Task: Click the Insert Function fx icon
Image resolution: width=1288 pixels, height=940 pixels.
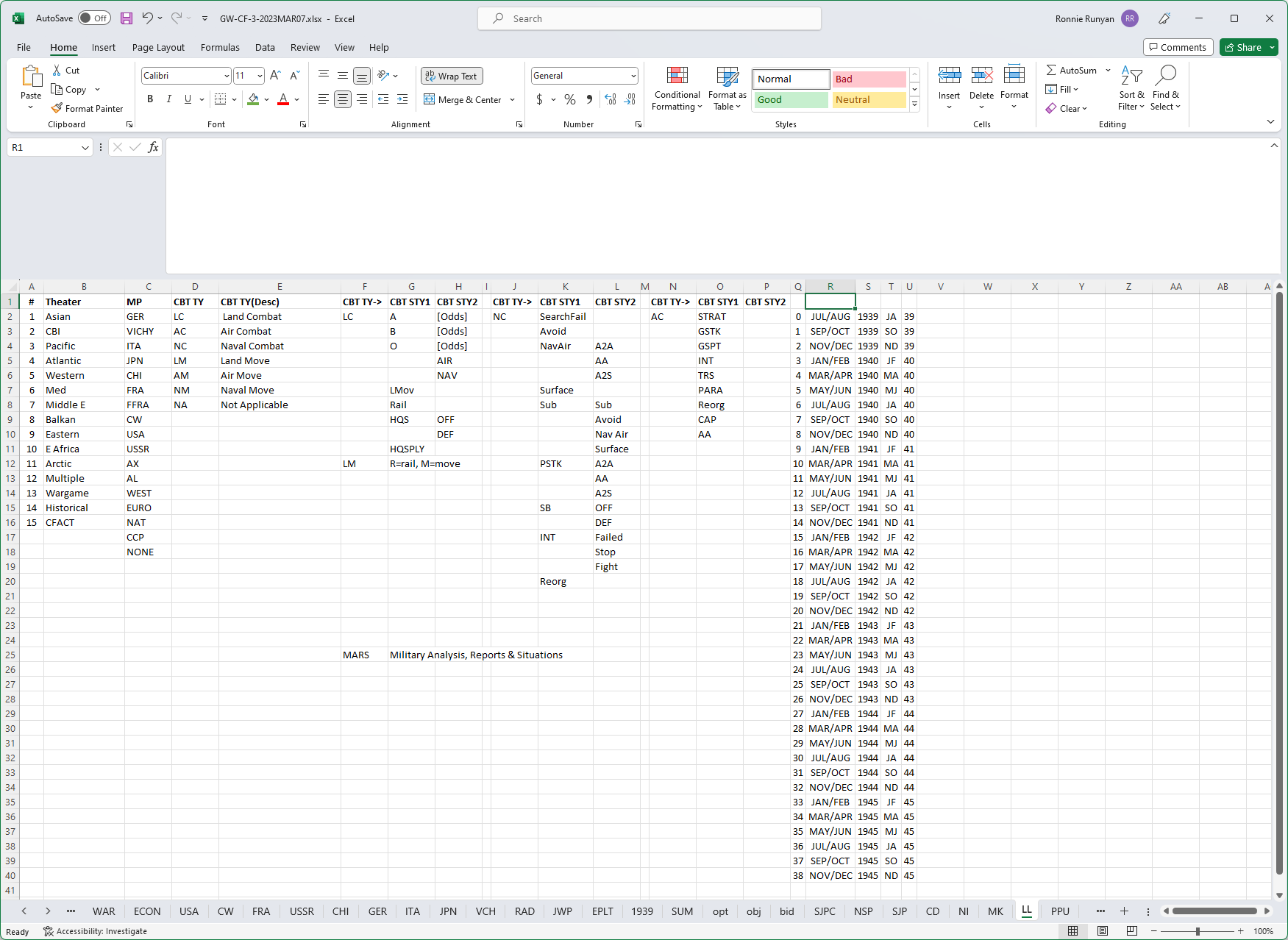Action: [153, 147]
